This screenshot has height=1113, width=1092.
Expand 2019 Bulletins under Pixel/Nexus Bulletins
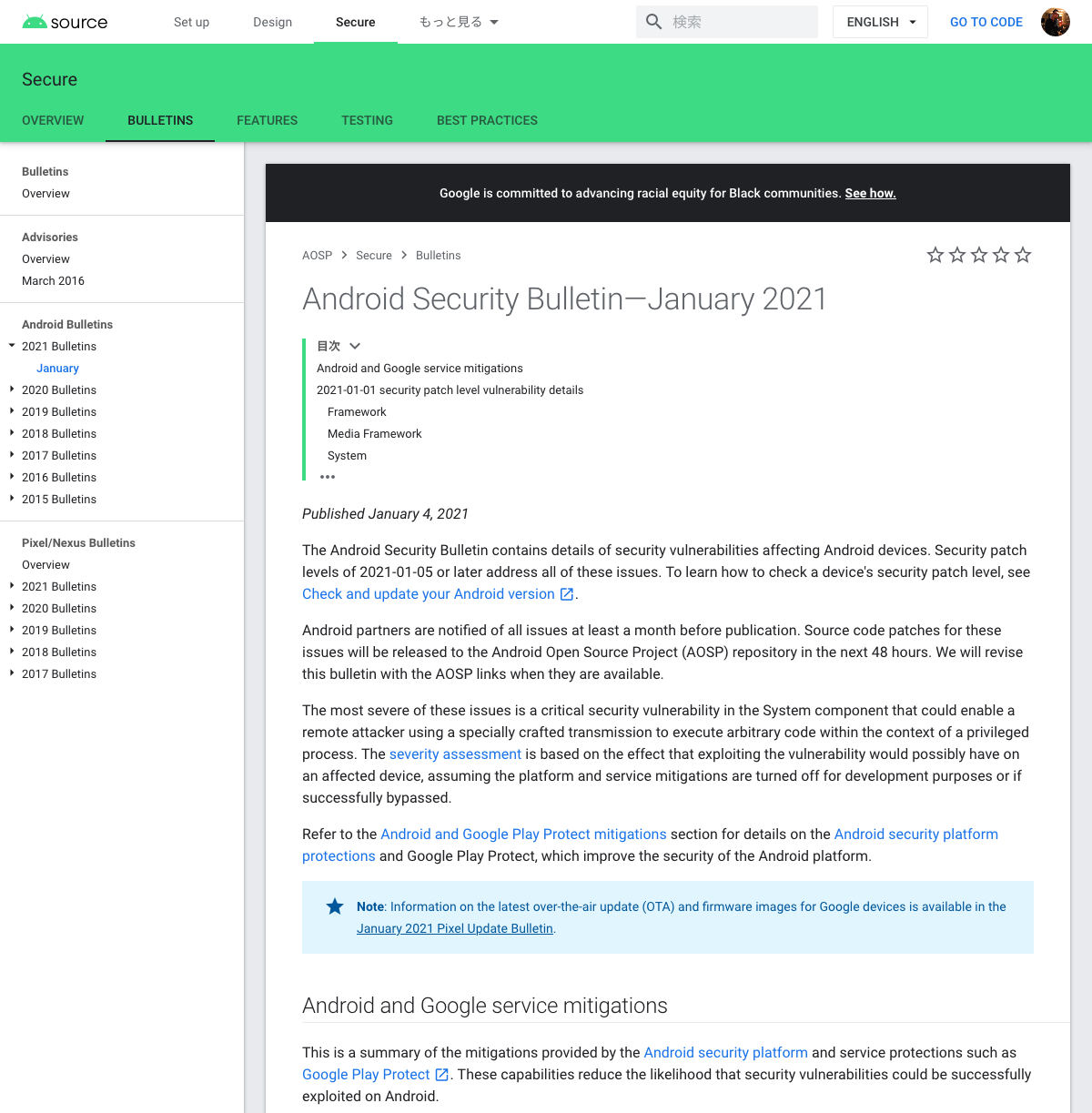[x=12, y=630]
